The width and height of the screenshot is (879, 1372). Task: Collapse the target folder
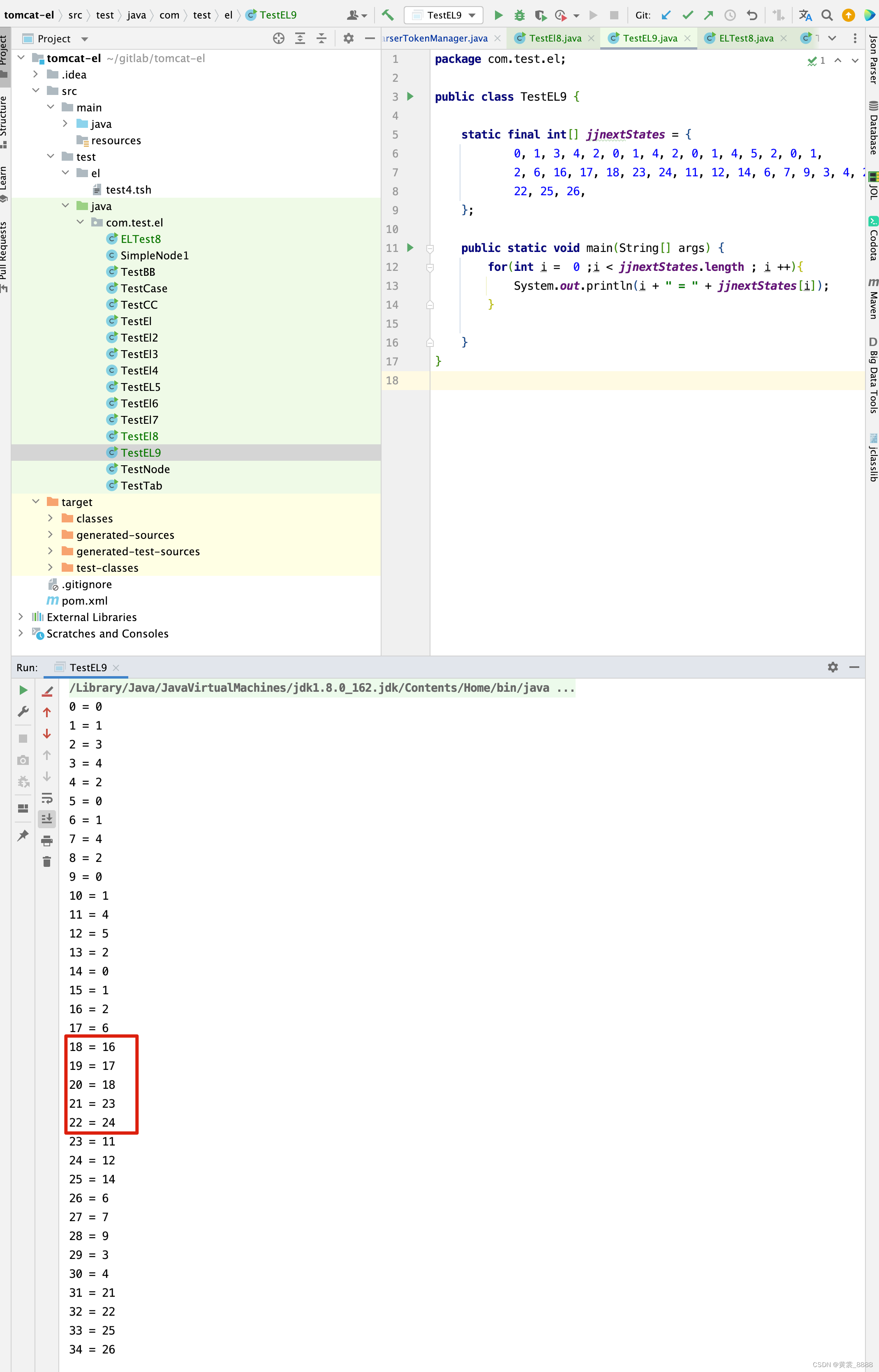click(35, 501)
